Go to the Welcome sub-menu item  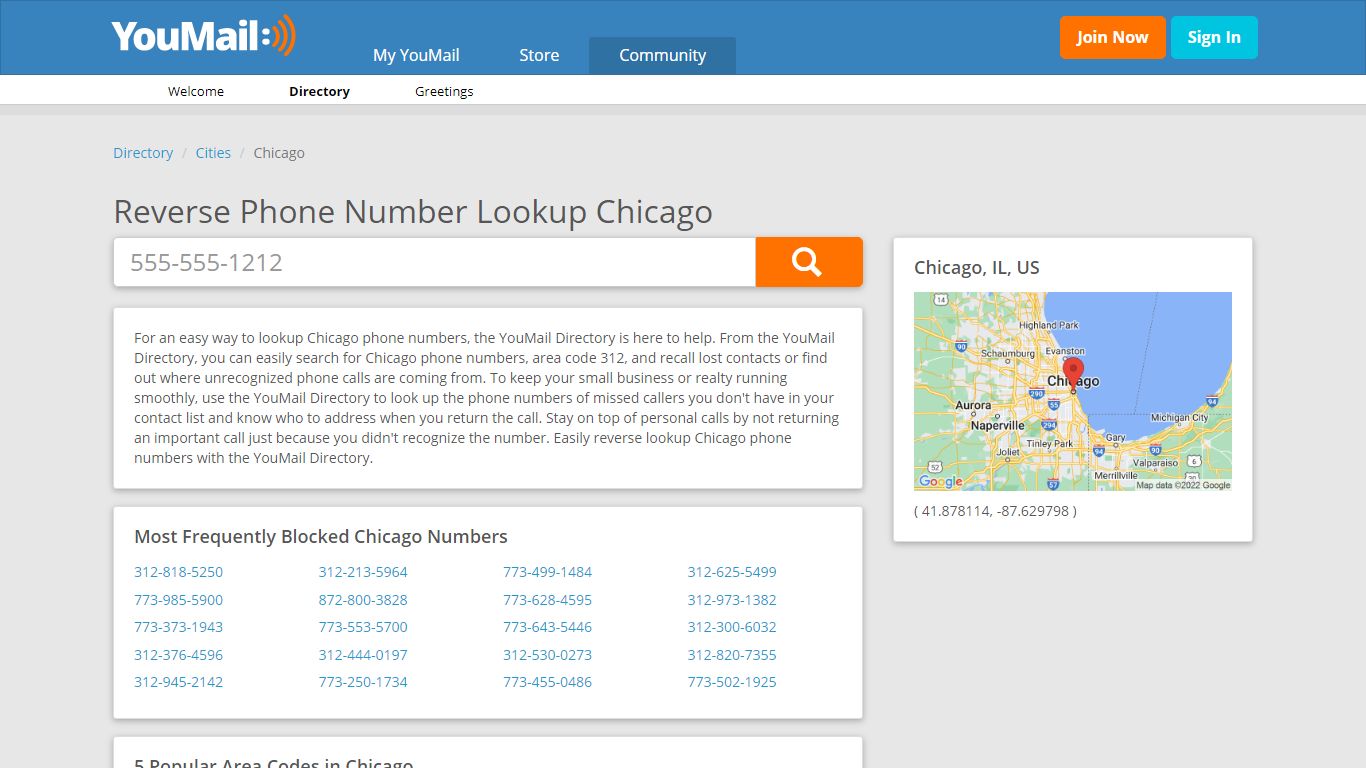(196, 91)
